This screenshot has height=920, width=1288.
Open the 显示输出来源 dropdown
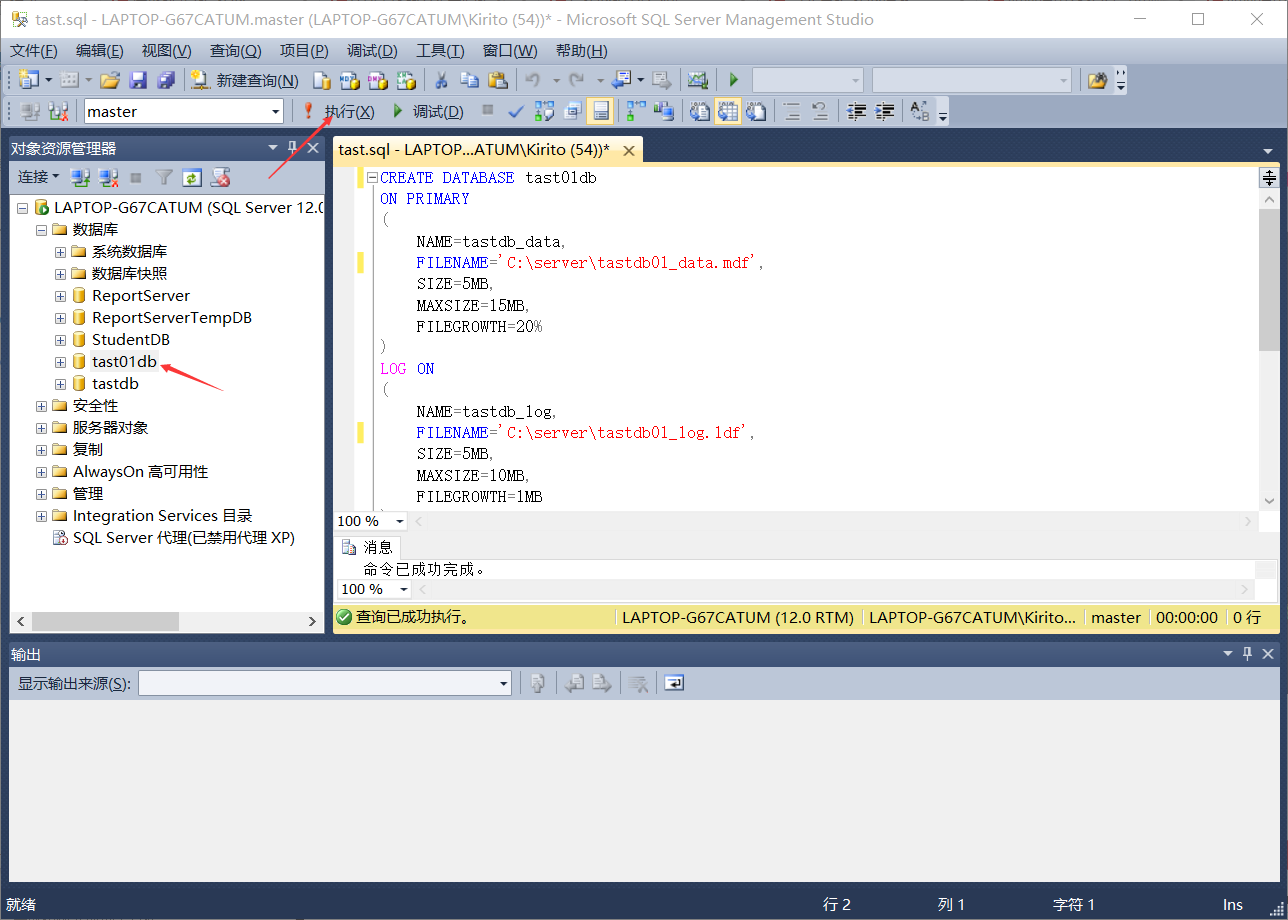click(x=504, y=683)
